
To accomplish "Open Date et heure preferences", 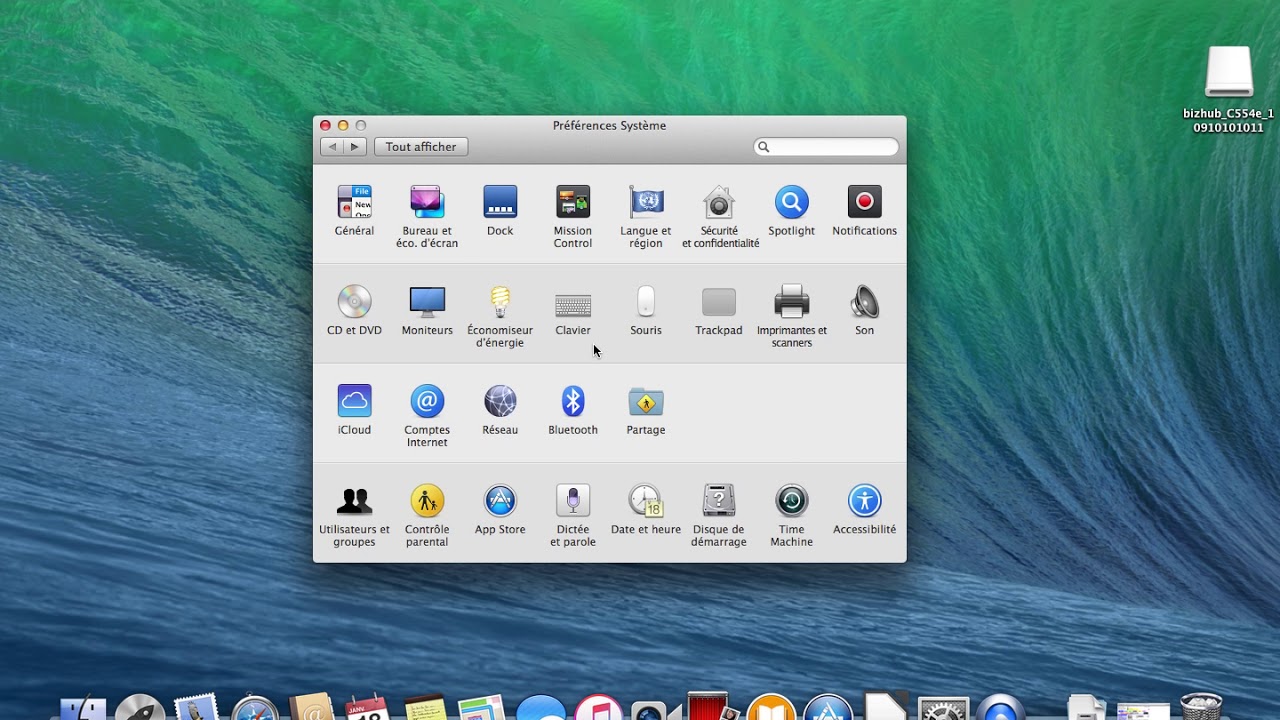I will (x=646, y=510).
